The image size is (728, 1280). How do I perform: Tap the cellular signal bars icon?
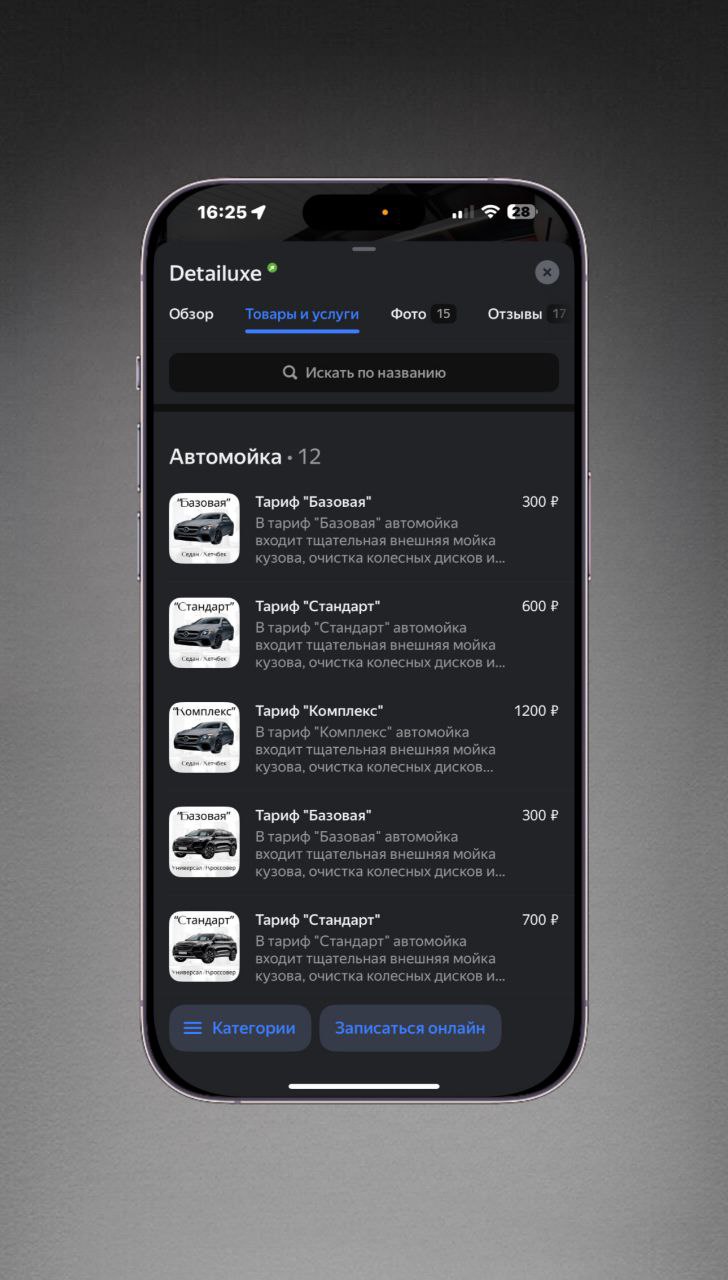[462, 212]
